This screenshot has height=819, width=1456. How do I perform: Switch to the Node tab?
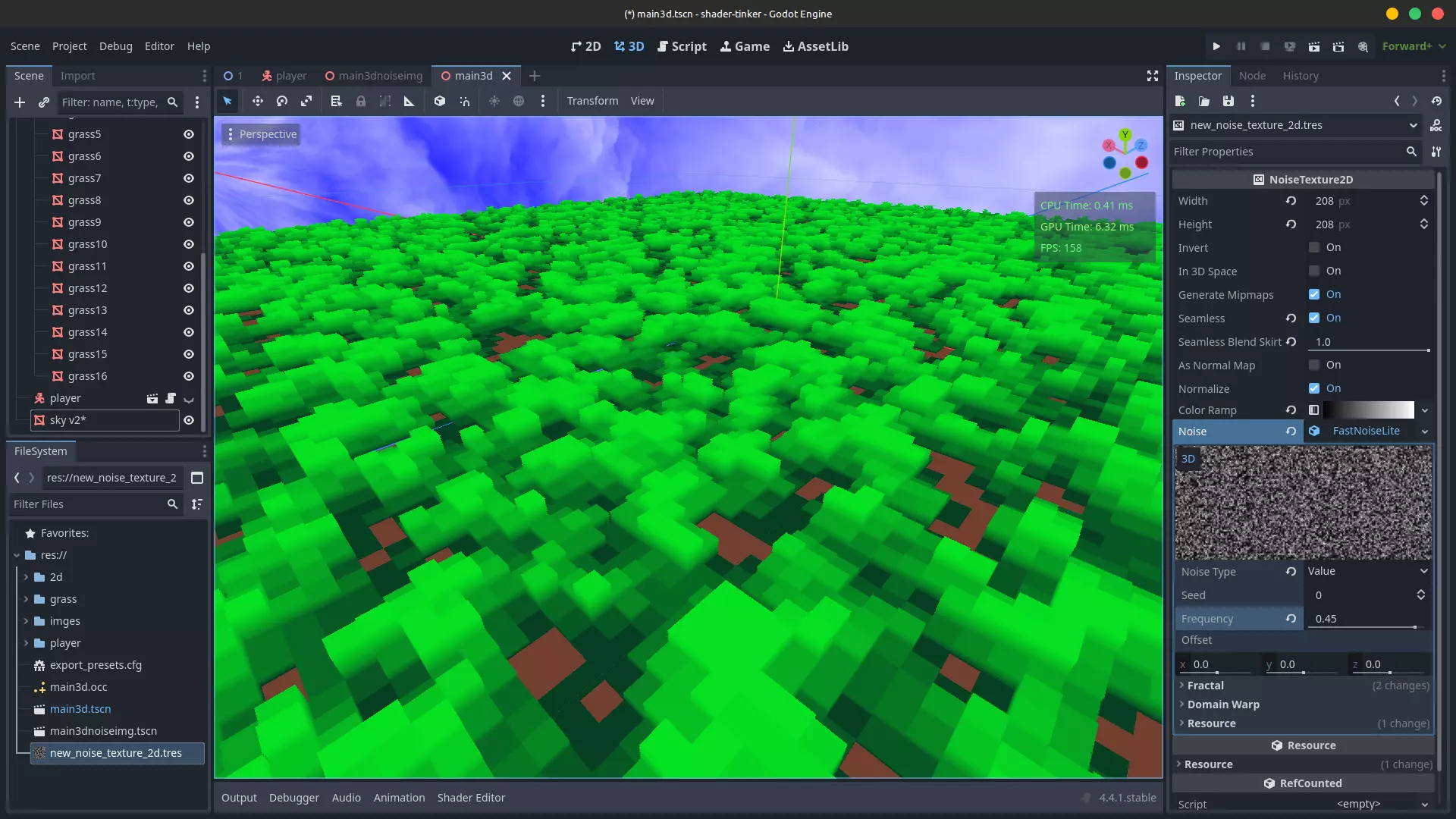(1252, 76)
